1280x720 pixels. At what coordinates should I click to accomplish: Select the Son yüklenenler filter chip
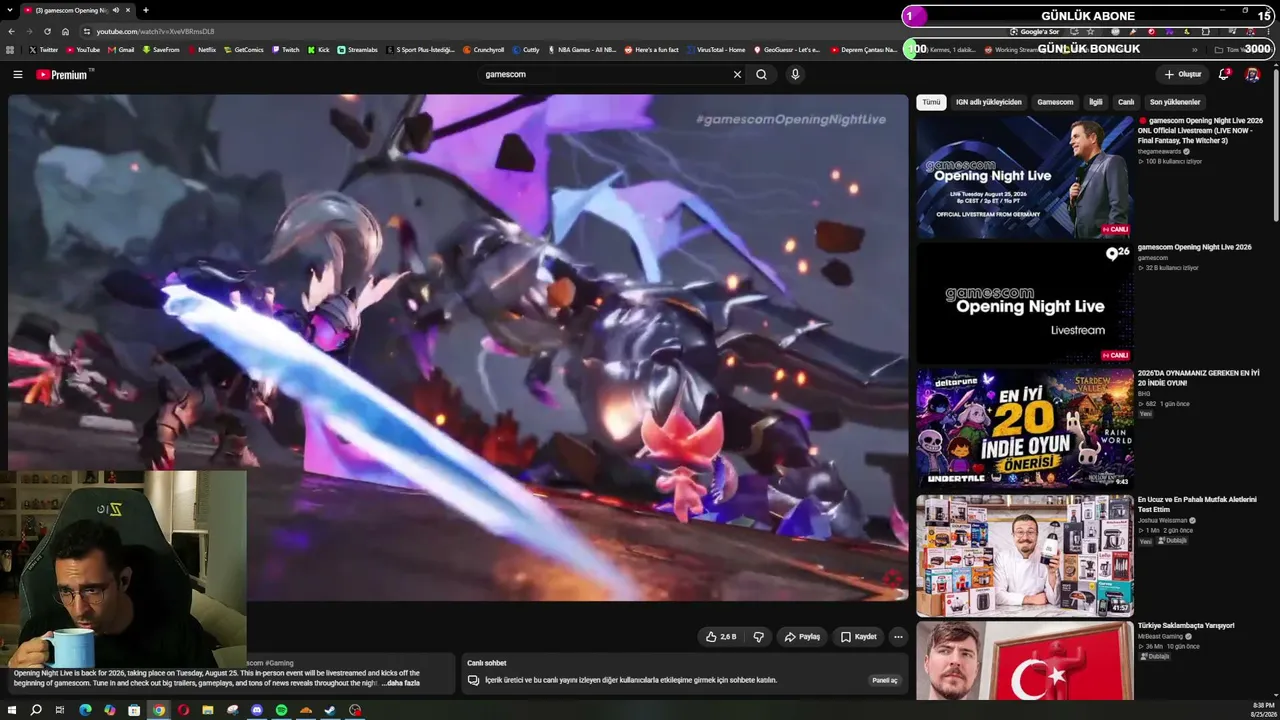(x=1175, y=102)
